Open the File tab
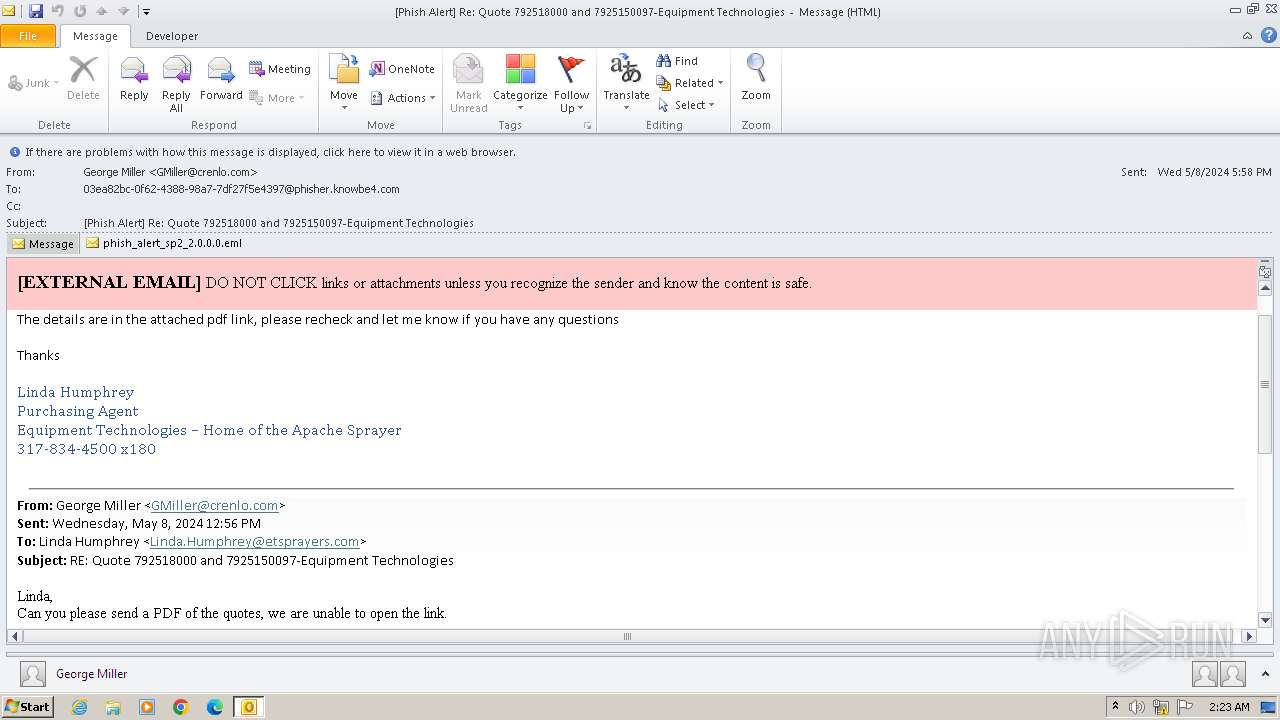This screenshot has height=720, width=1280. click(x=28, y=36)
